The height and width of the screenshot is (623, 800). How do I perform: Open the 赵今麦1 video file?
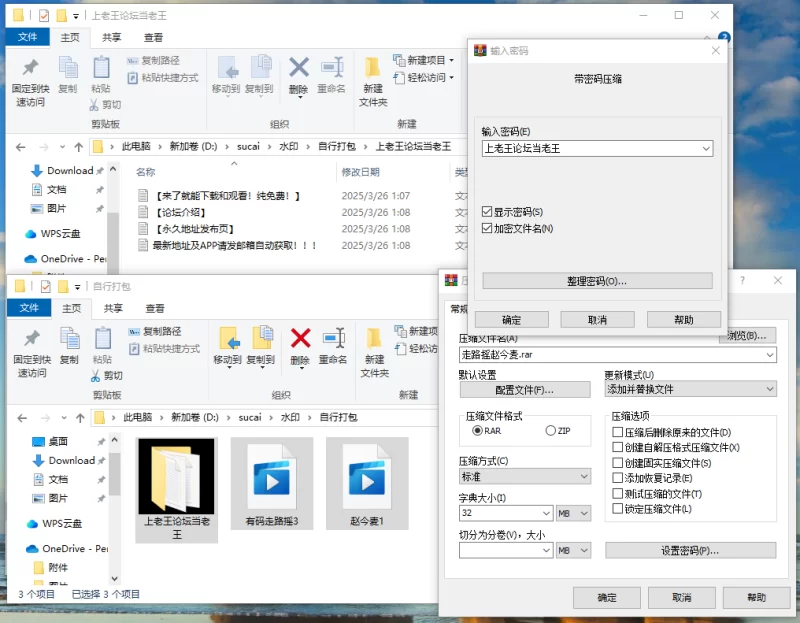367,471
